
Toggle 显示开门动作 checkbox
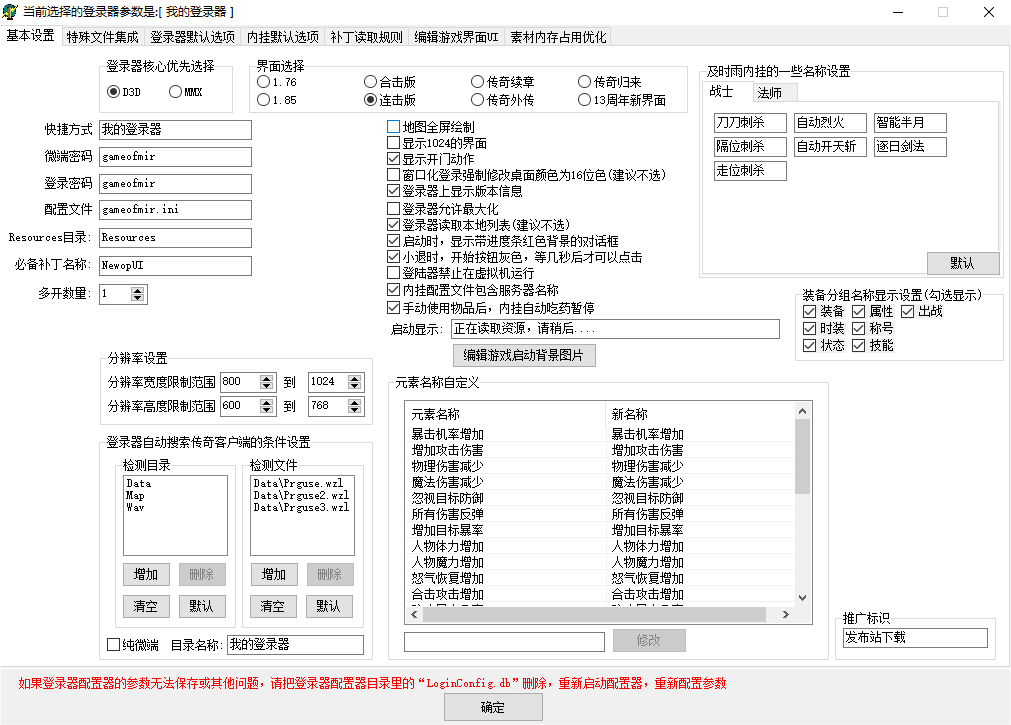point(393,159)
